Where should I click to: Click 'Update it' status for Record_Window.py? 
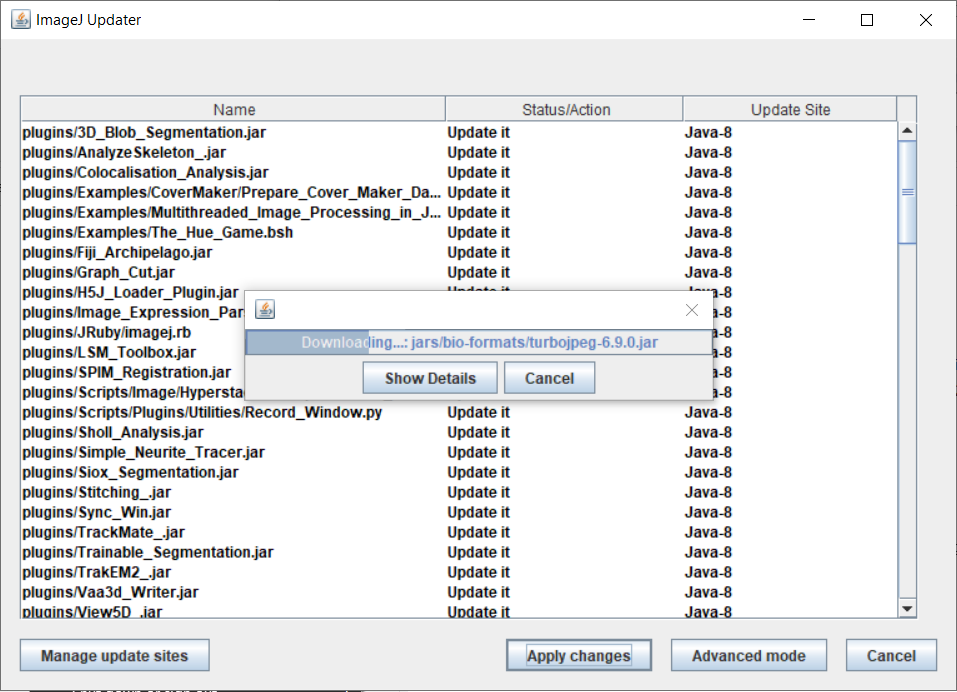pyautogui.click(x=478, y=413)
